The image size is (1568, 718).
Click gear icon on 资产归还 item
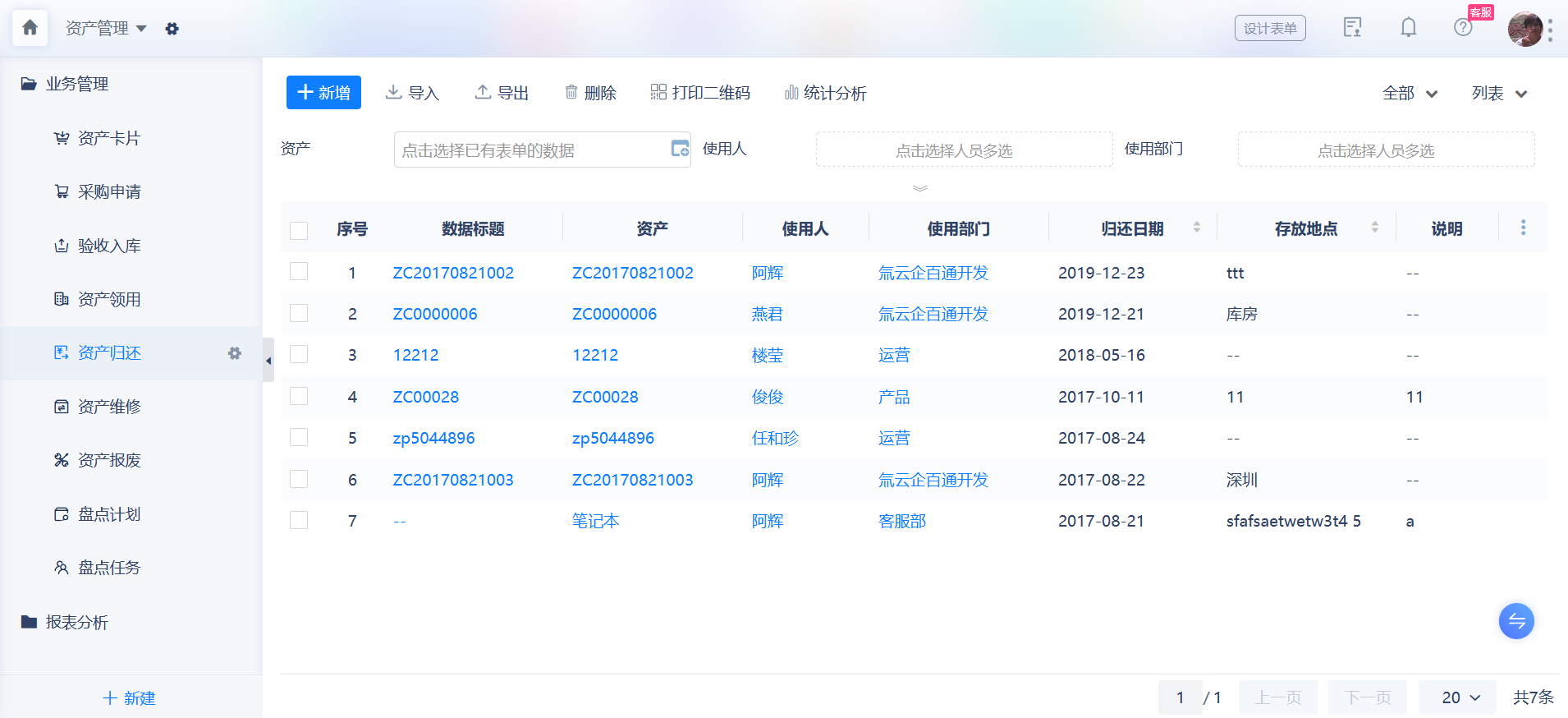point(235,353)
